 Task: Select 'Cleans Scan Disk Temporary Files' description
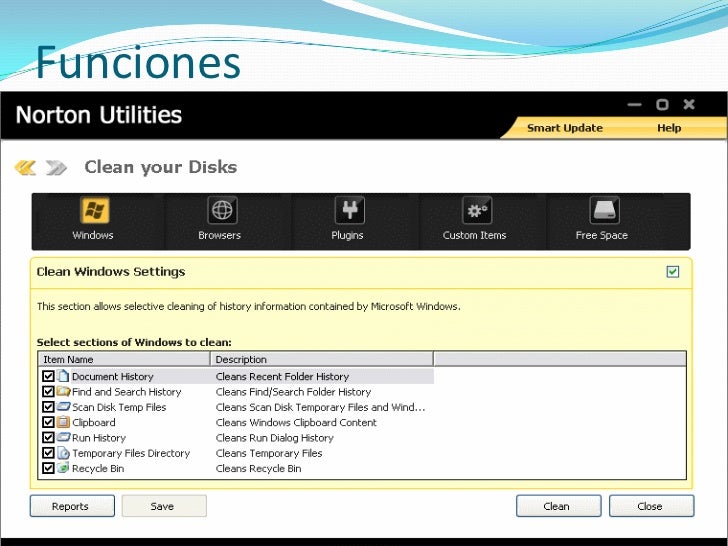pos(320,407)
